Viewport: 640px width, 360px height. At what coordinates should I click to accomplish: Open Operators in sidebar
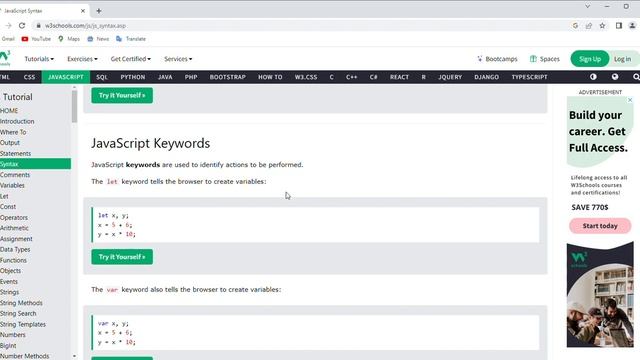coord(14,218)
